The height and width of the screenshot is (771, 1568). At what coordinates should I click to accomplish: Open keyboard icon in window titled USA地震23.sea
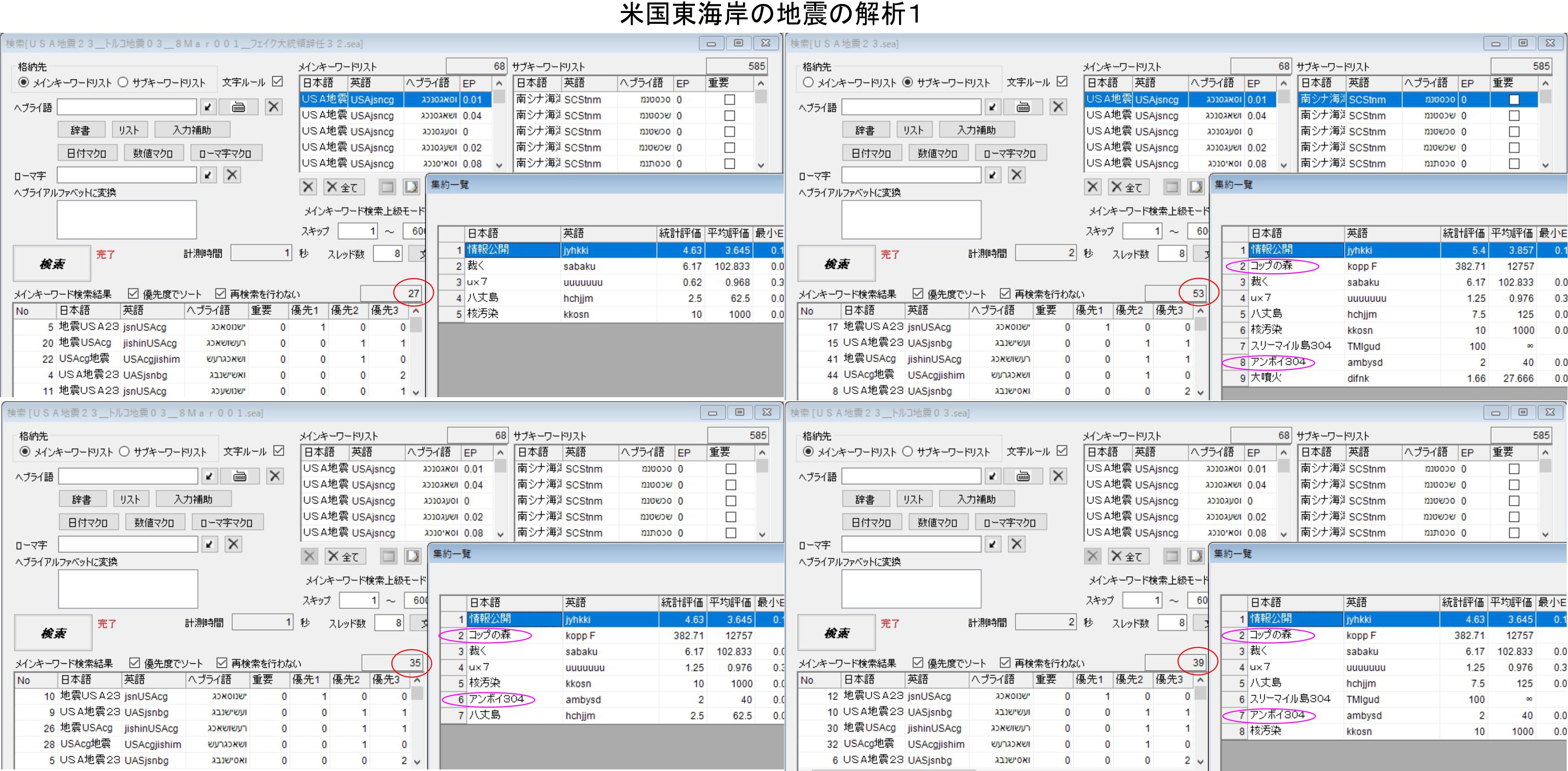pos(1023,107)
